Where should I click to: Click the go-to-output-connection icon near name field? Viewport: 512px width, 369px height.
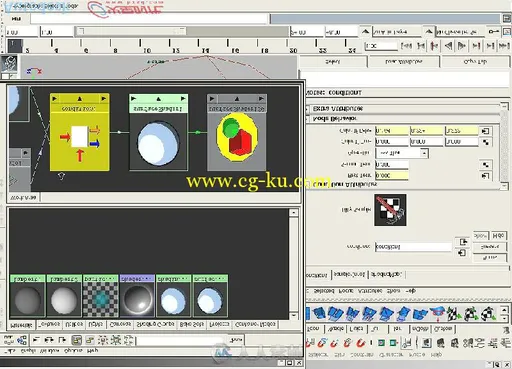(463, 242)
